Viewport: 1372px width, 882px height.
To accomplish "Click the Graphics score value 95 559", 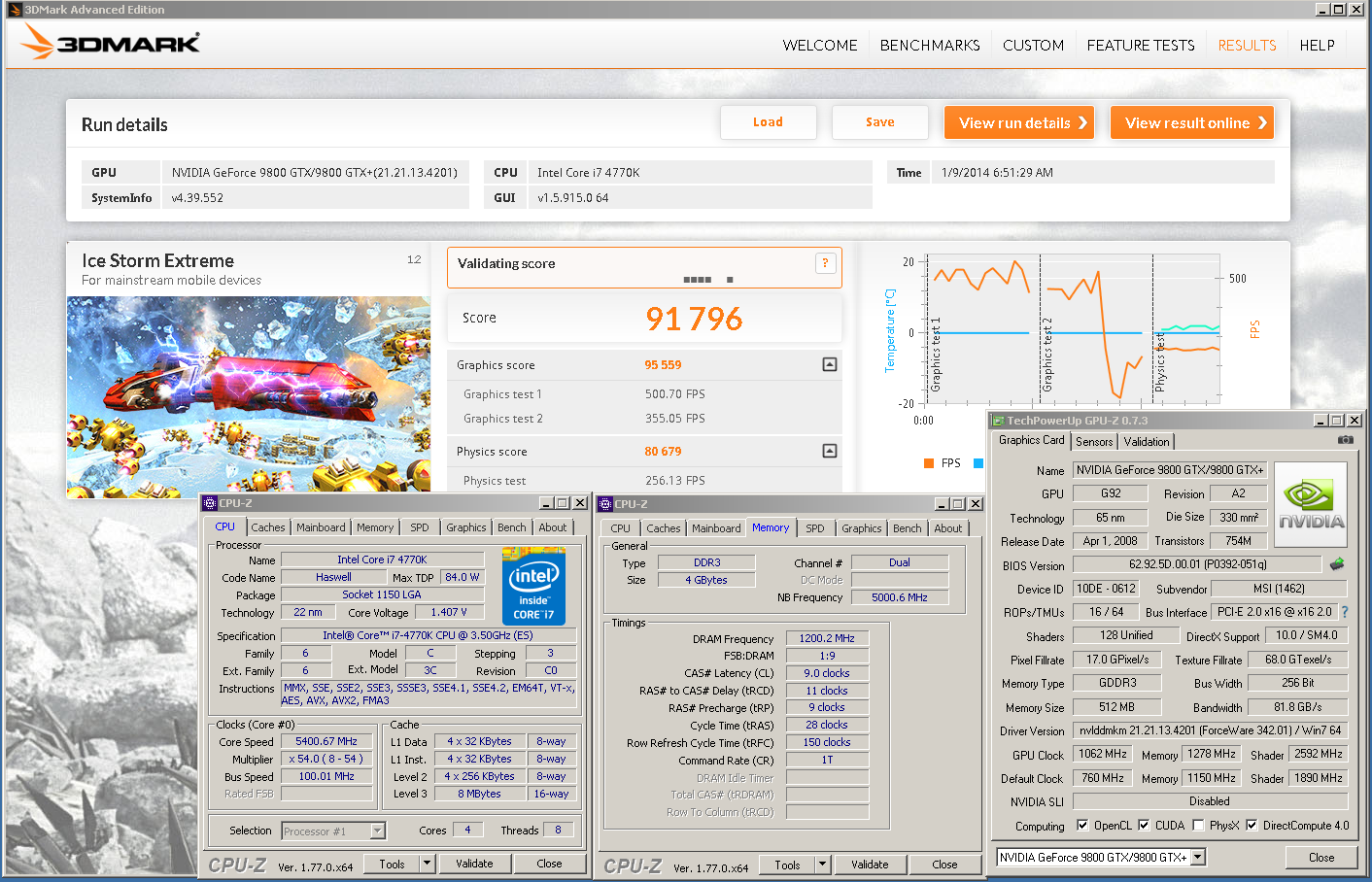I will tap(663, 365).
